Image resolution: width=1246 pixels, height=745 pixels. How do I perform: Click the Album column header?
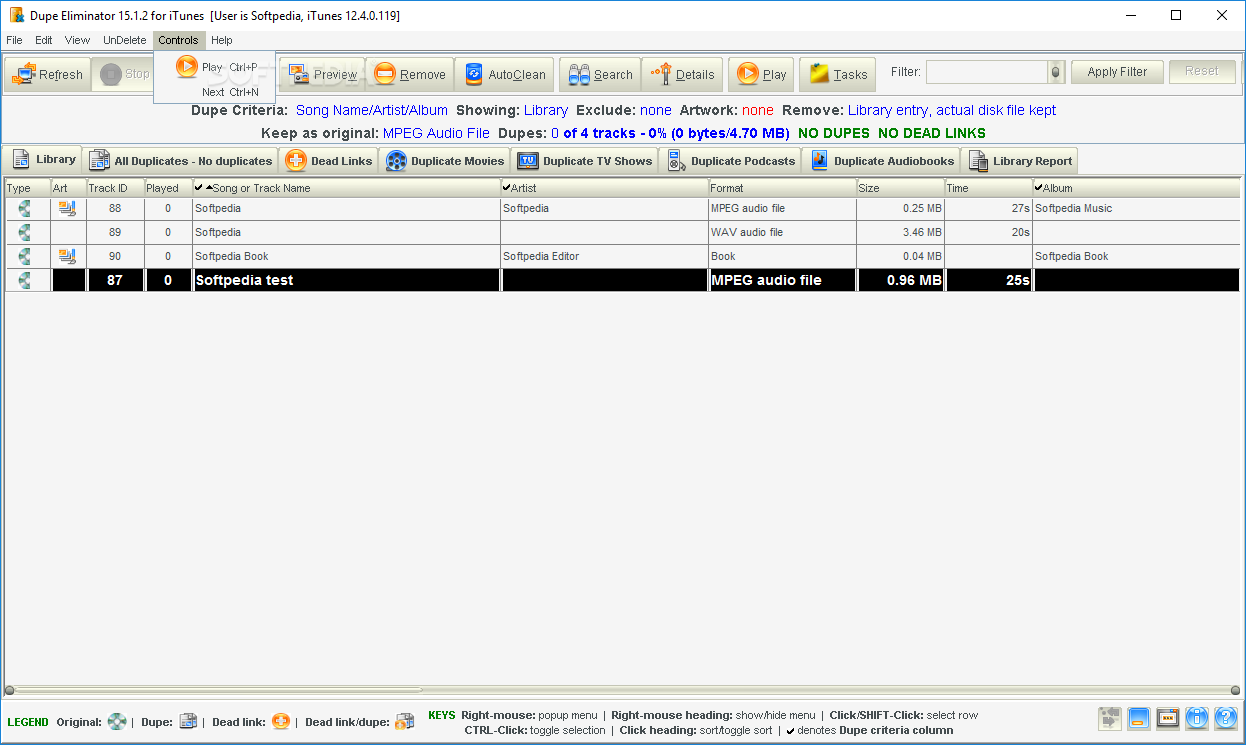click(x=1137, y=188)
